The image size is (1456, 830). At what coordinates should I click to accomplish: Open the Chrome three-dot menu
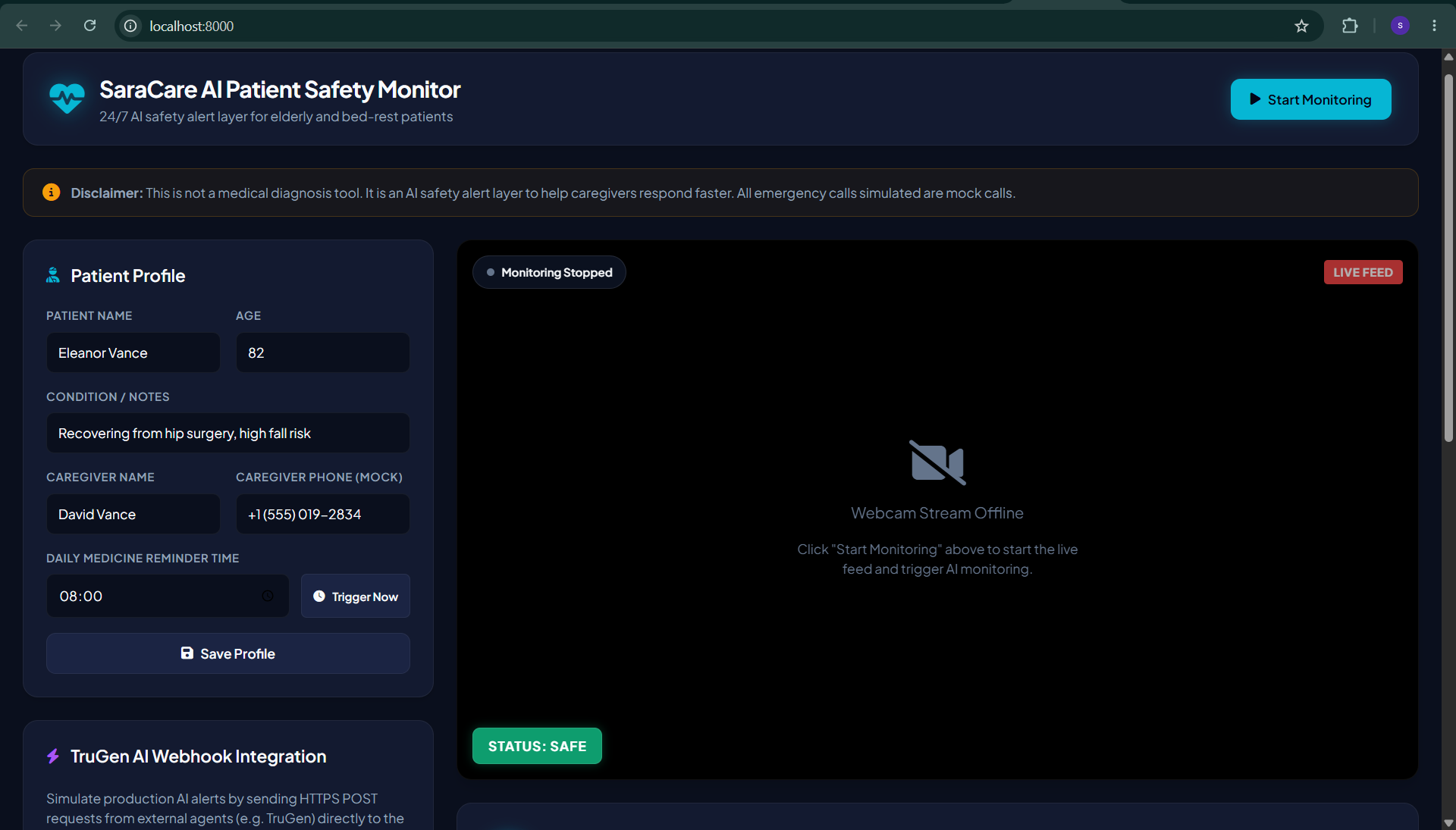click(1434, 26)
